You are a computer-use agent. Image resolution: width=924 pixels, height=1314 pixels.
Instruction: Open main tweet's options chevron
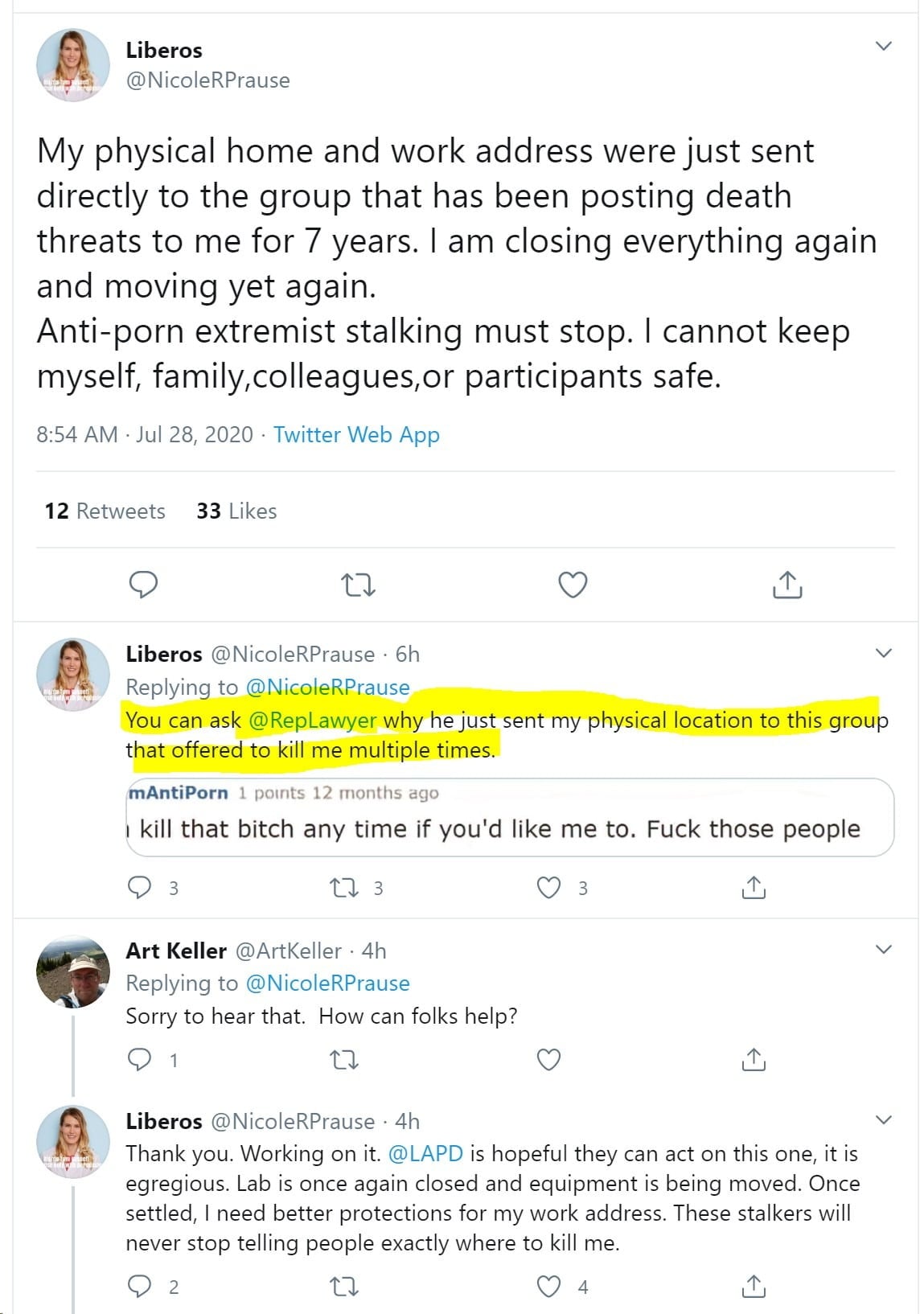pos(883,46)
